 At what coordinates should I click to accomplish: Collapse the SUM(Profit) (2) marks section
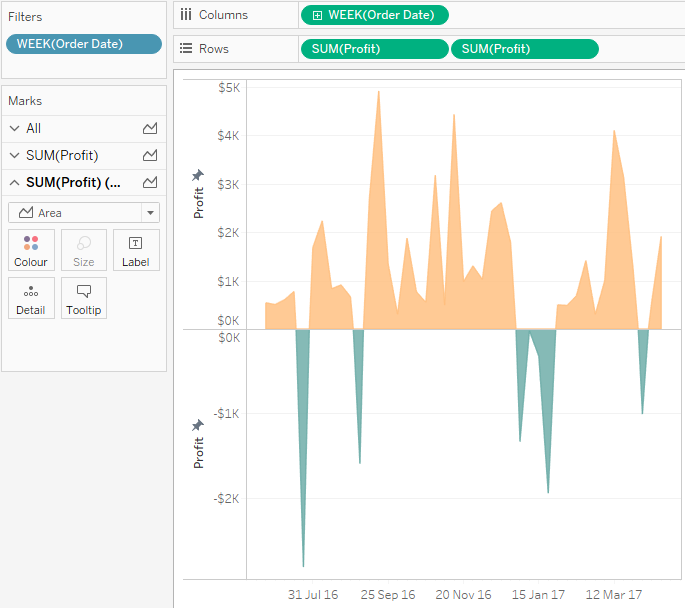(14, 183)
